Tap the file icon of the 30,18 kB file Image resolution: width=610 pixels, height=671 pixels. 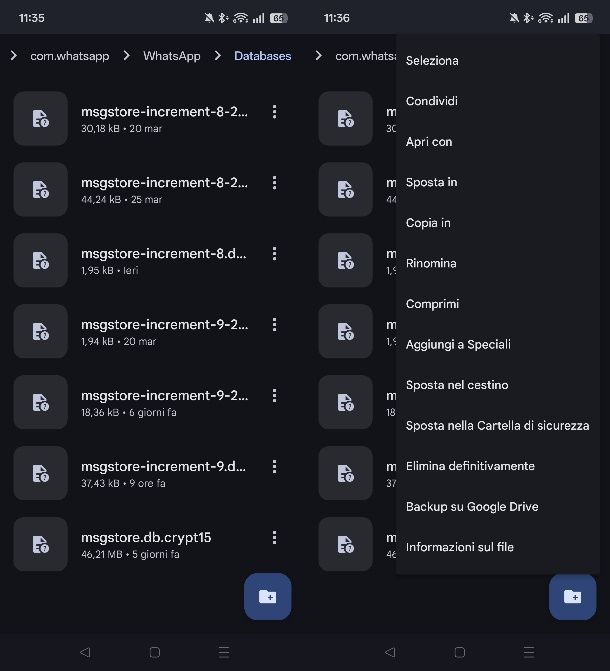coord(41,119)
